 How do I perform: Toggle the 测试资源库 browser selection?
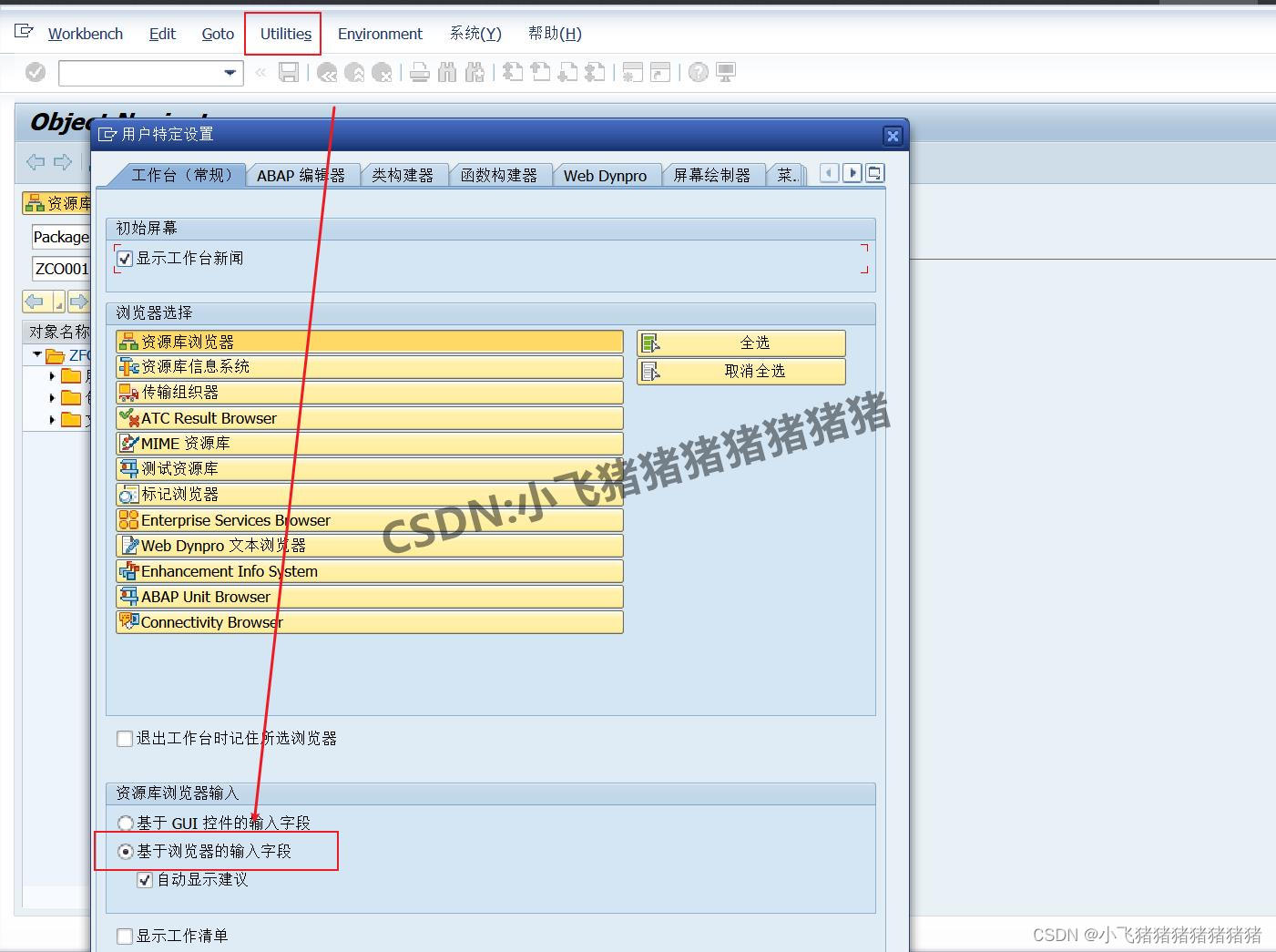(x=369, y=469)
